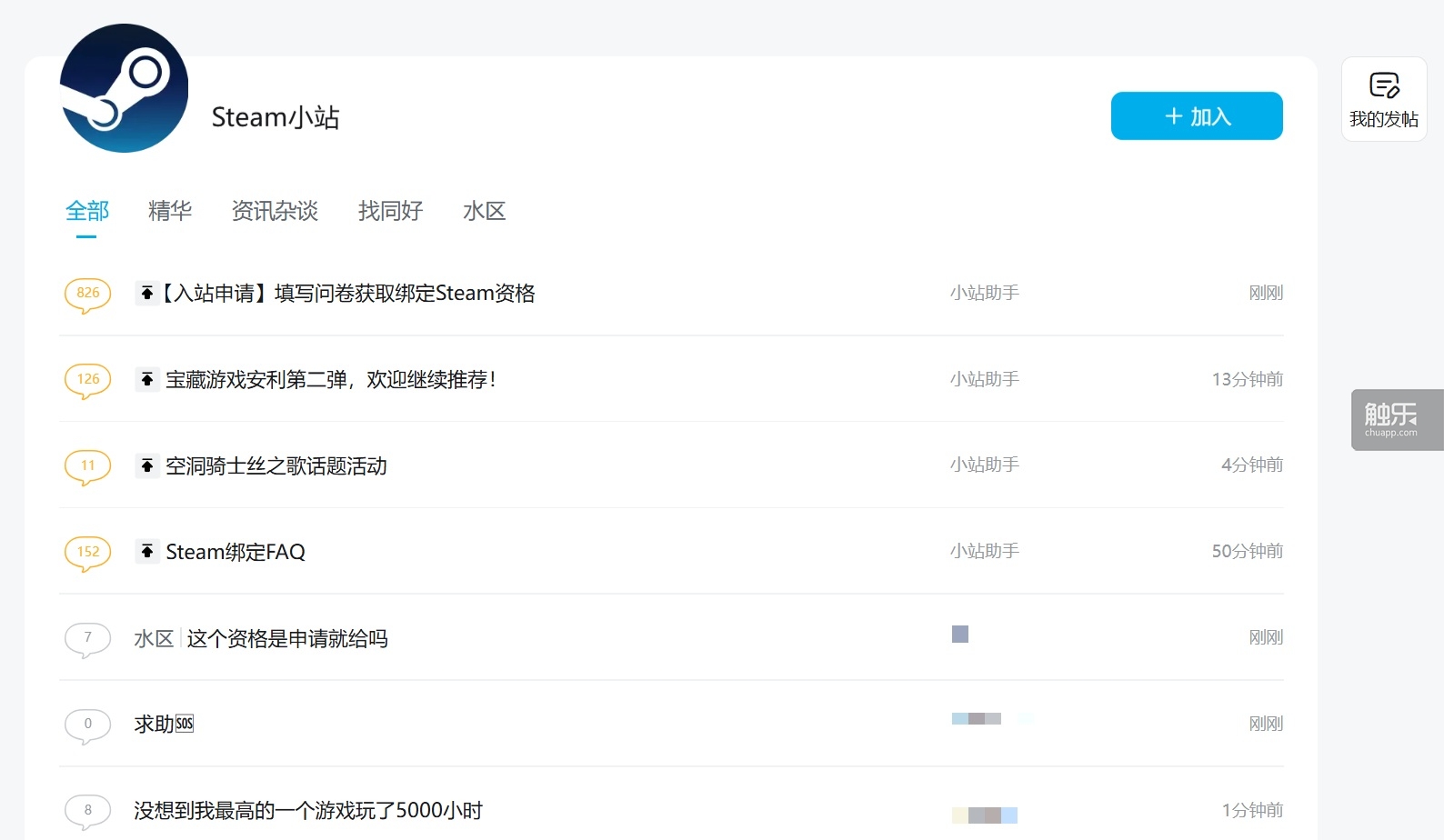Open post 空洞骑士丝之歌话题活动
Screen dimensions: 1444x840
coord(276,465)
